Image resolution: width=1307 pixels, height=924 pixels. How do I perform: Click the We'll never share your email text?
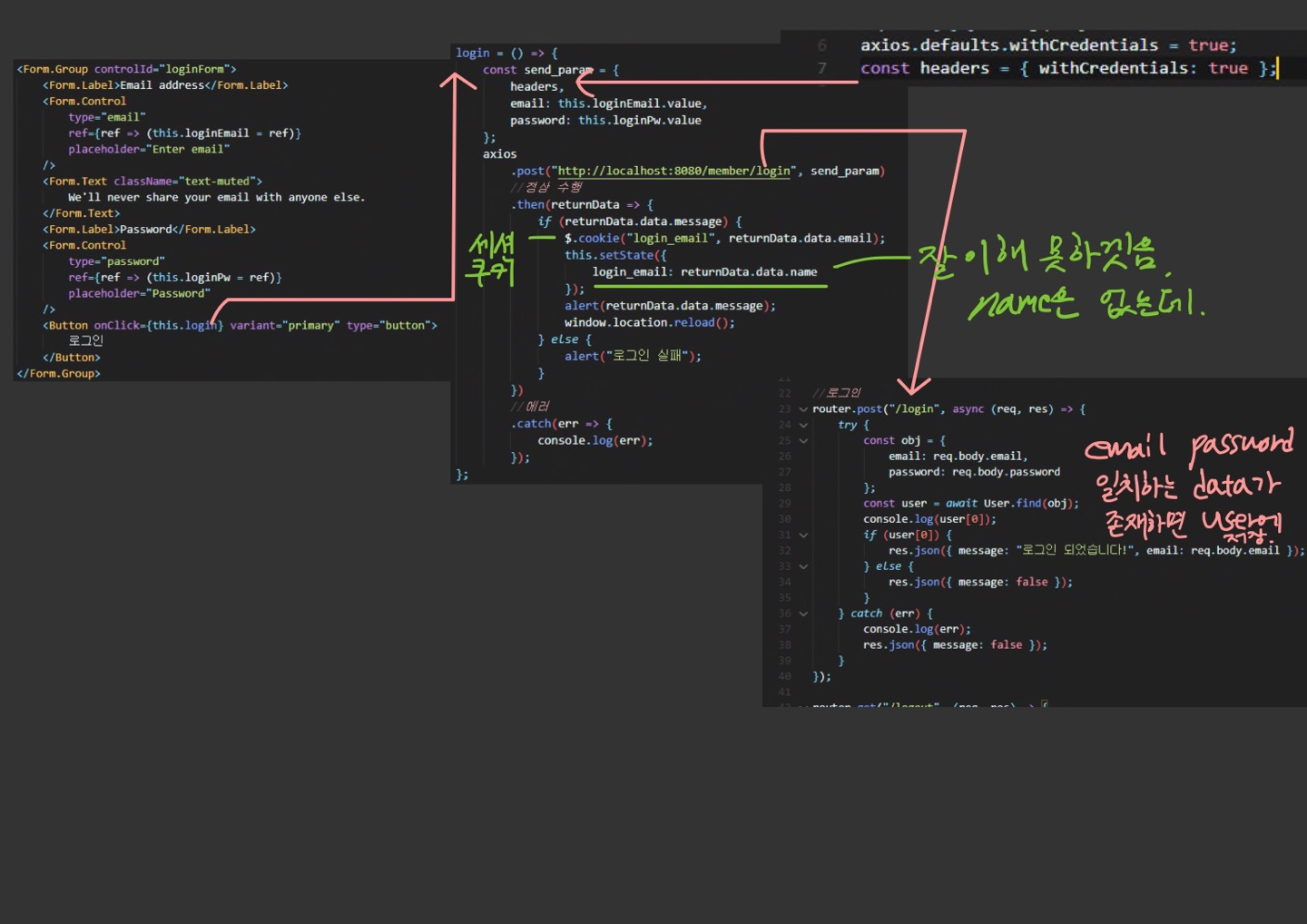pos(216,197)
